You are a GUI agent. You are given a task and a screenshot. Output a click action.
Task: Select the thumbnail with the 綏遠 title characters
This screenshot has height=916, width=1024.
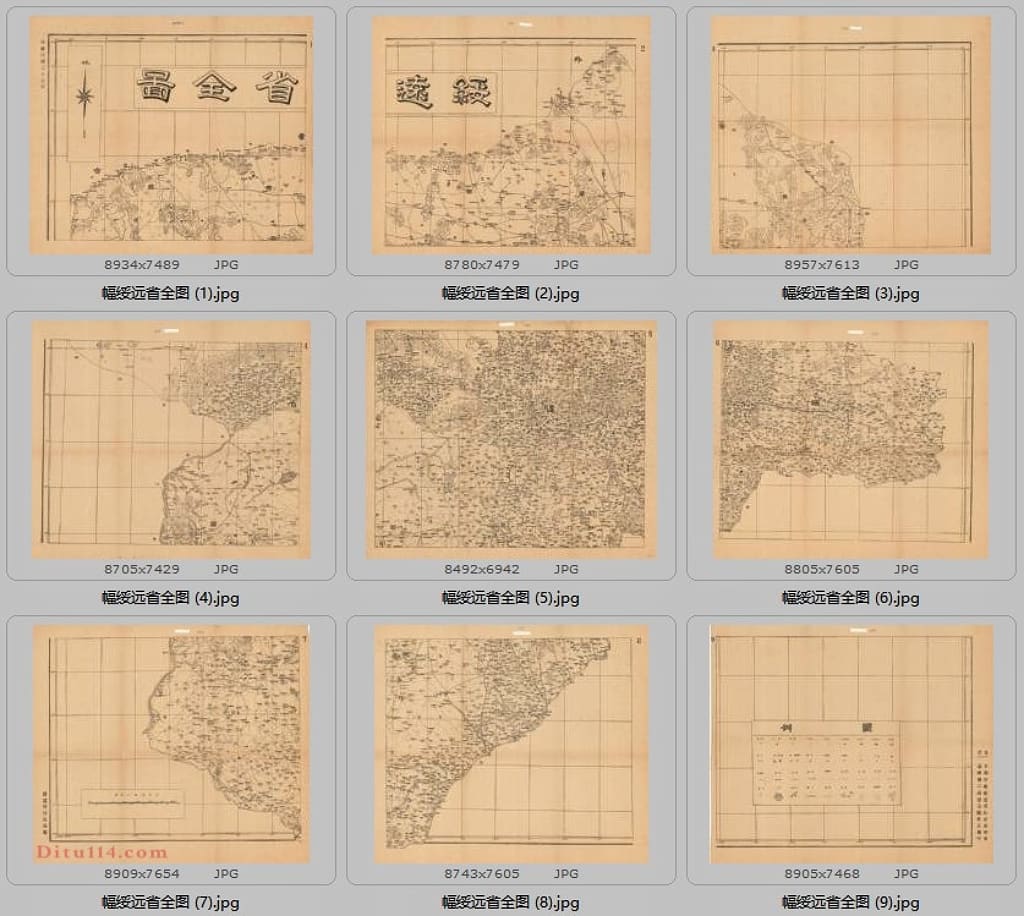(x=510, y=135)
